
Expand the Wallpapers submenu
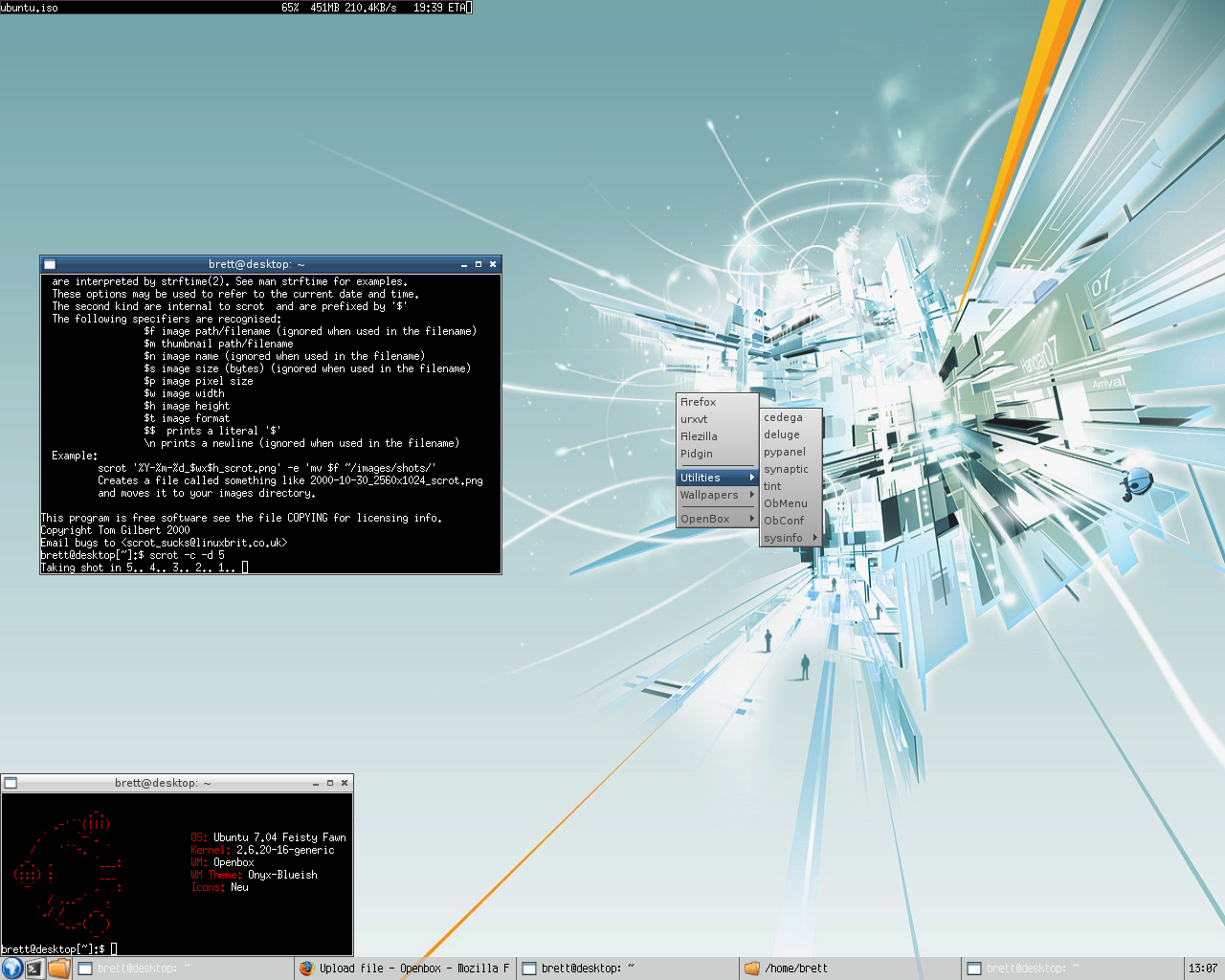click(717, 495)
